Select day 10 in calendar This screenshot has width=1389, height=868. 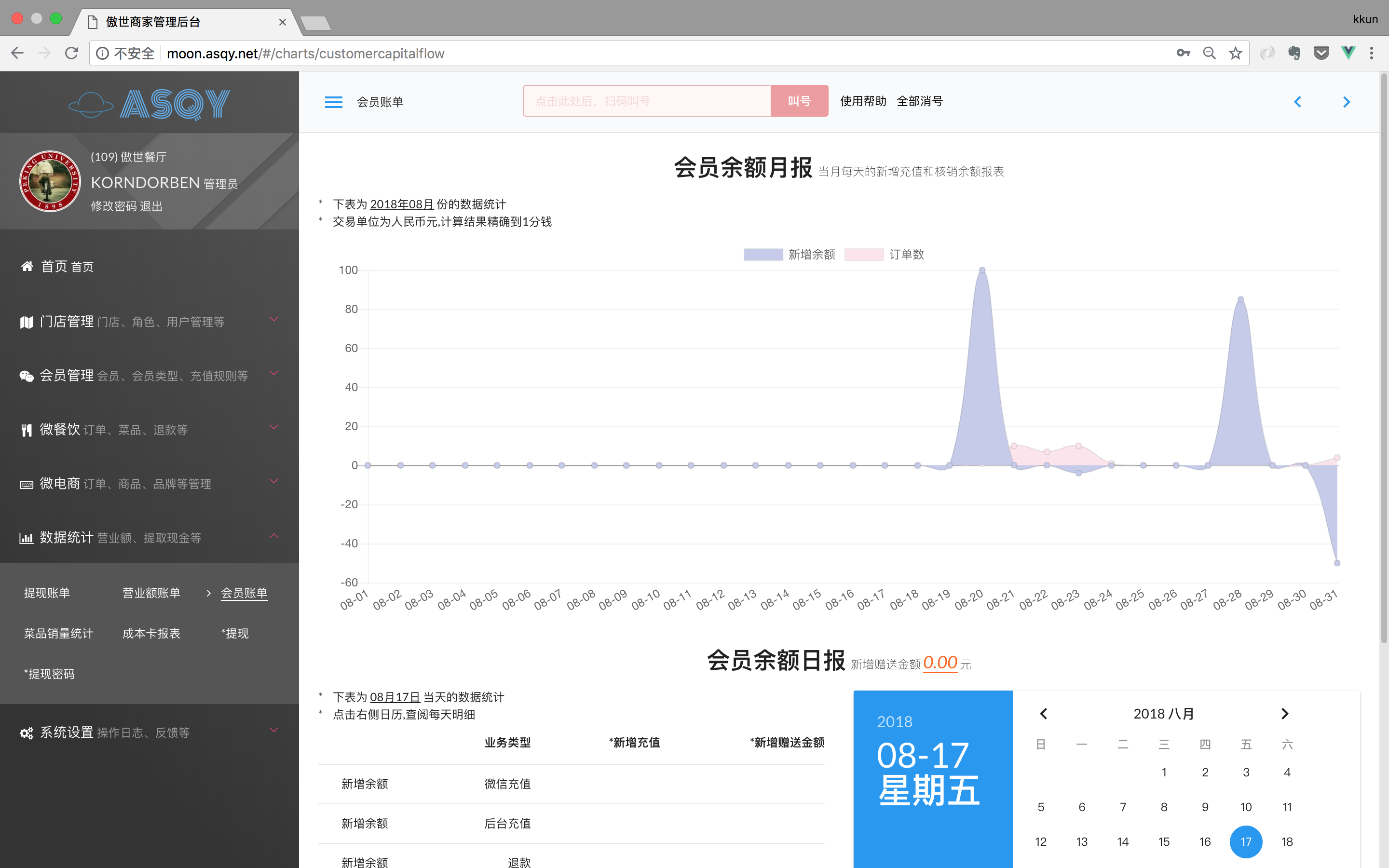tap(1246, 807)
